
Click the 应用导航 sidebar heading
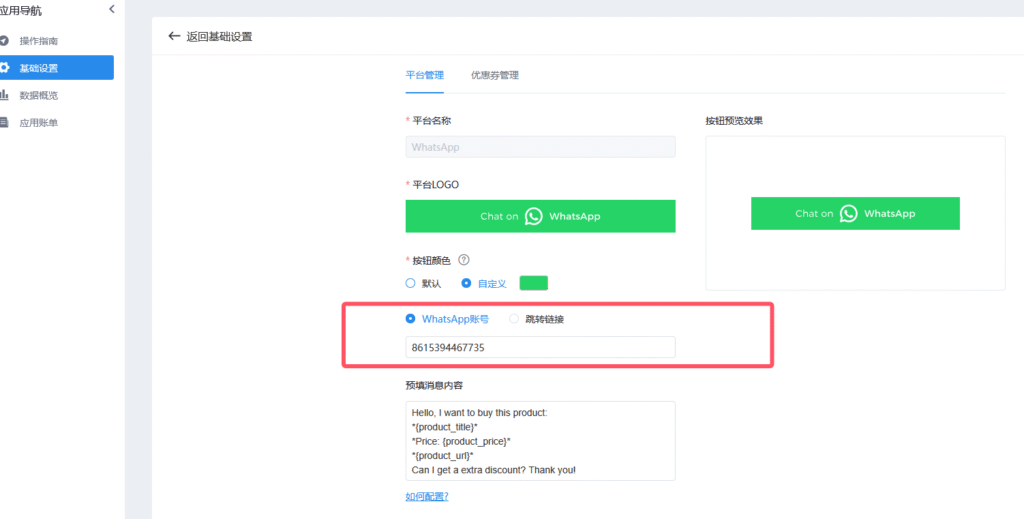click(x=21, y=11)
